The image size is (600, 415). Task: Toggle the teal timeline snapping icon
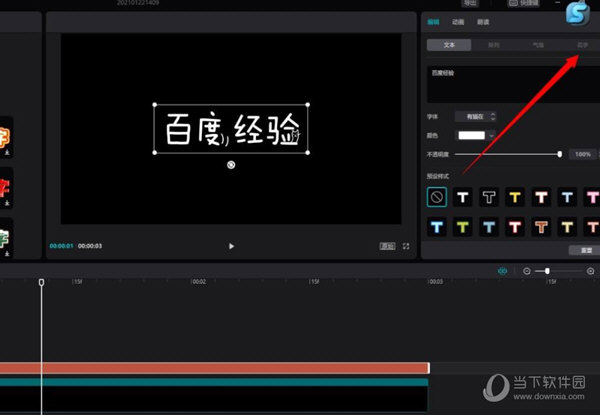tap(502, 271)
